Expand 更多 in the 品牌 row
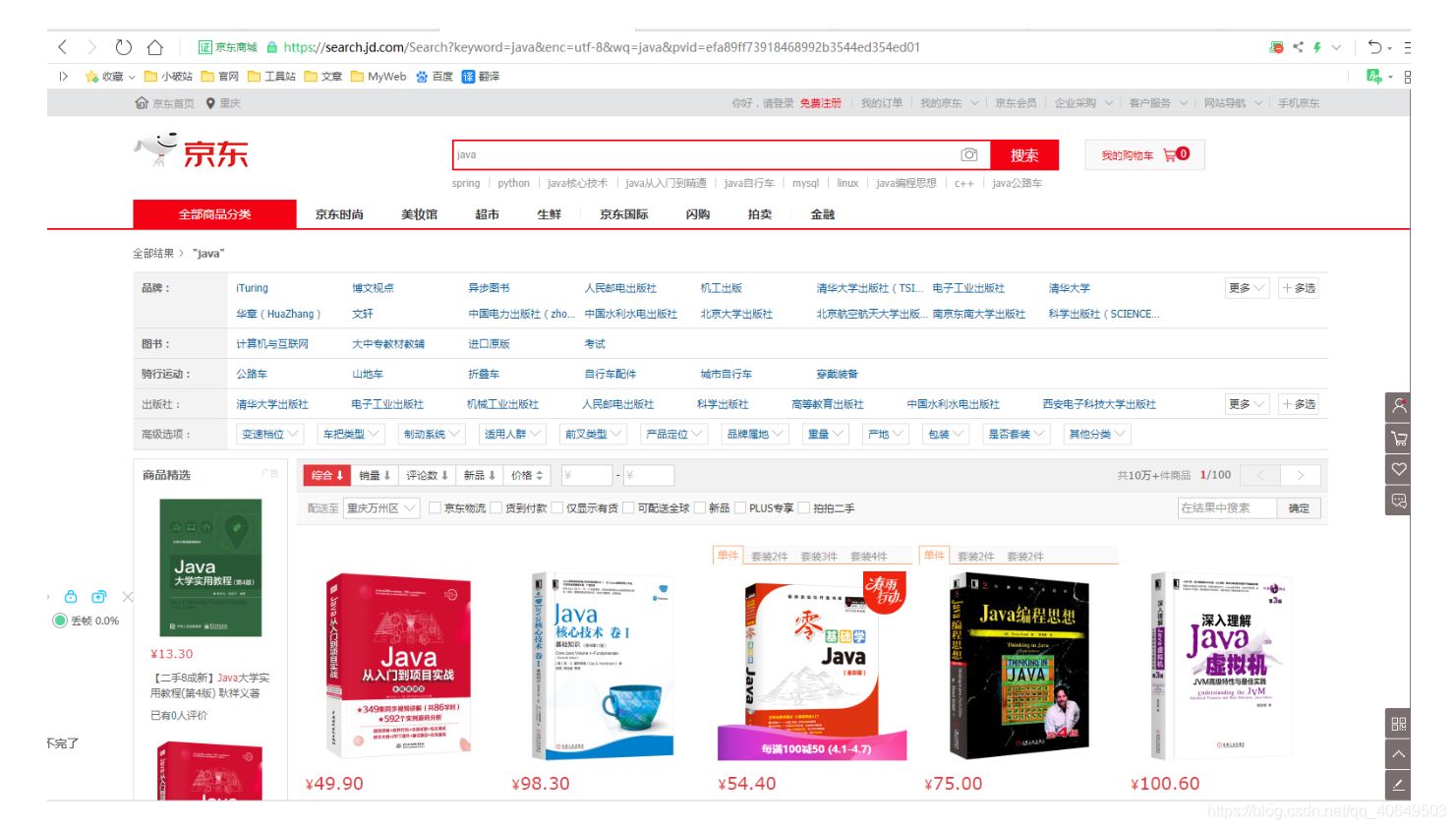The width and height of the screenshot is (1456, 829). [1247, 288]
